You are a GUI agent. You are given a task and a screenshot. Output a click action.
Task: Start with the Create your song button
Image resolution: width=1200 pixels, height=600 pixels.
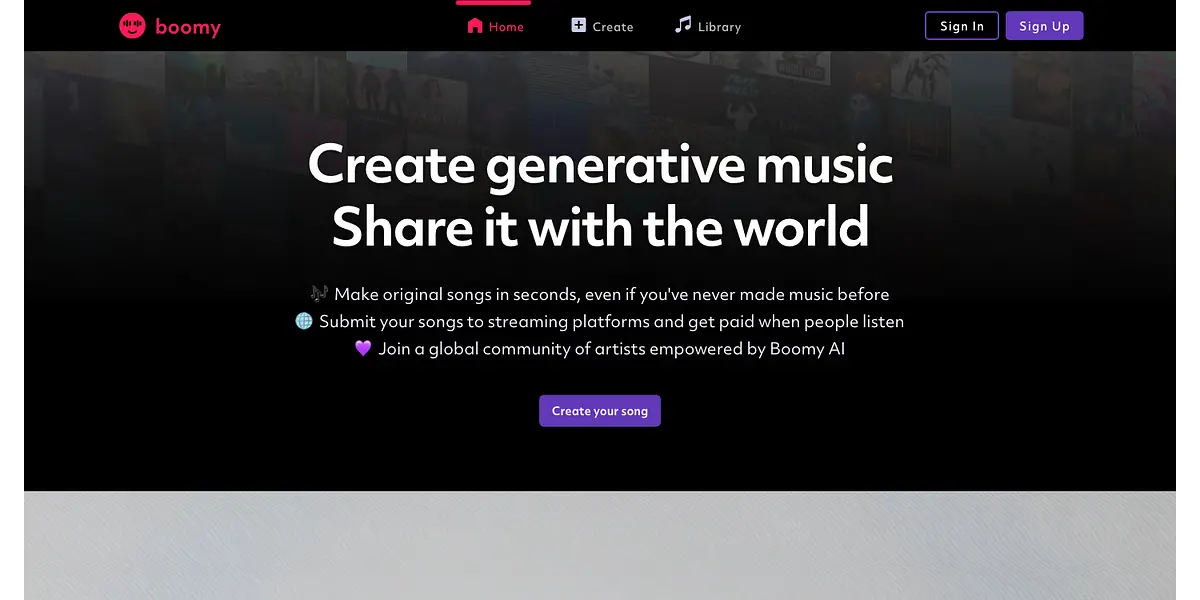[600, 411]
